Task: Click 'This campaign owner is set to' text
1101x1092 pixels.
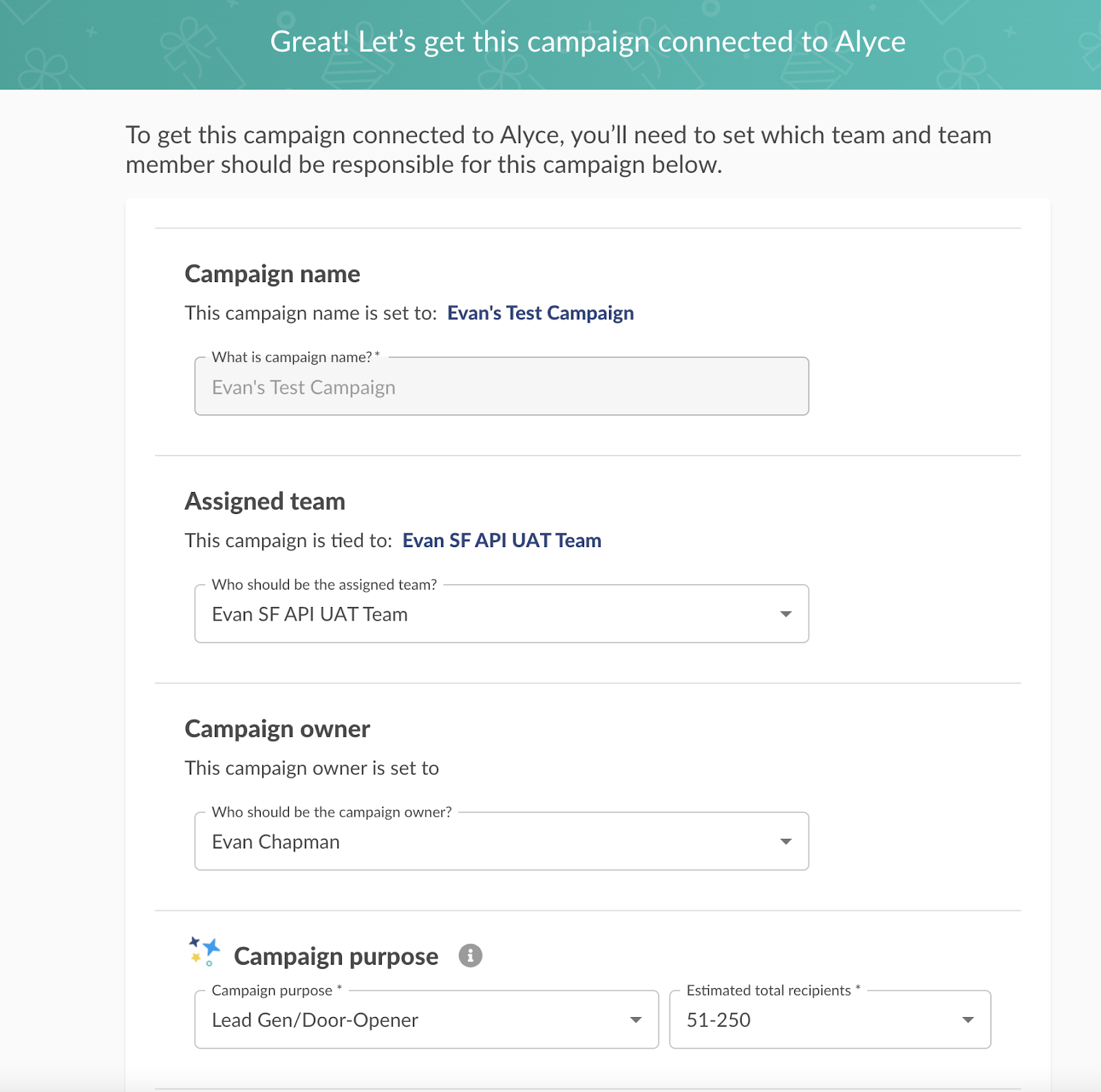Action: click(312, 768)
